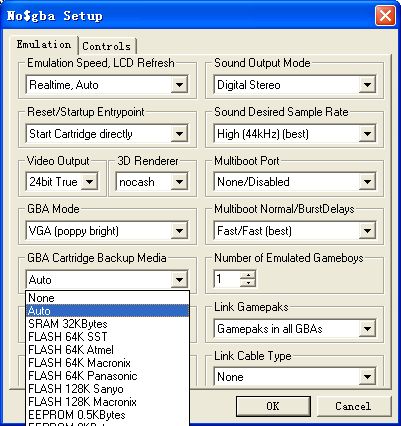Open the Sound Output Mode dropdown
The width and height of the screenshot is (401, 426).
[367, 85]
